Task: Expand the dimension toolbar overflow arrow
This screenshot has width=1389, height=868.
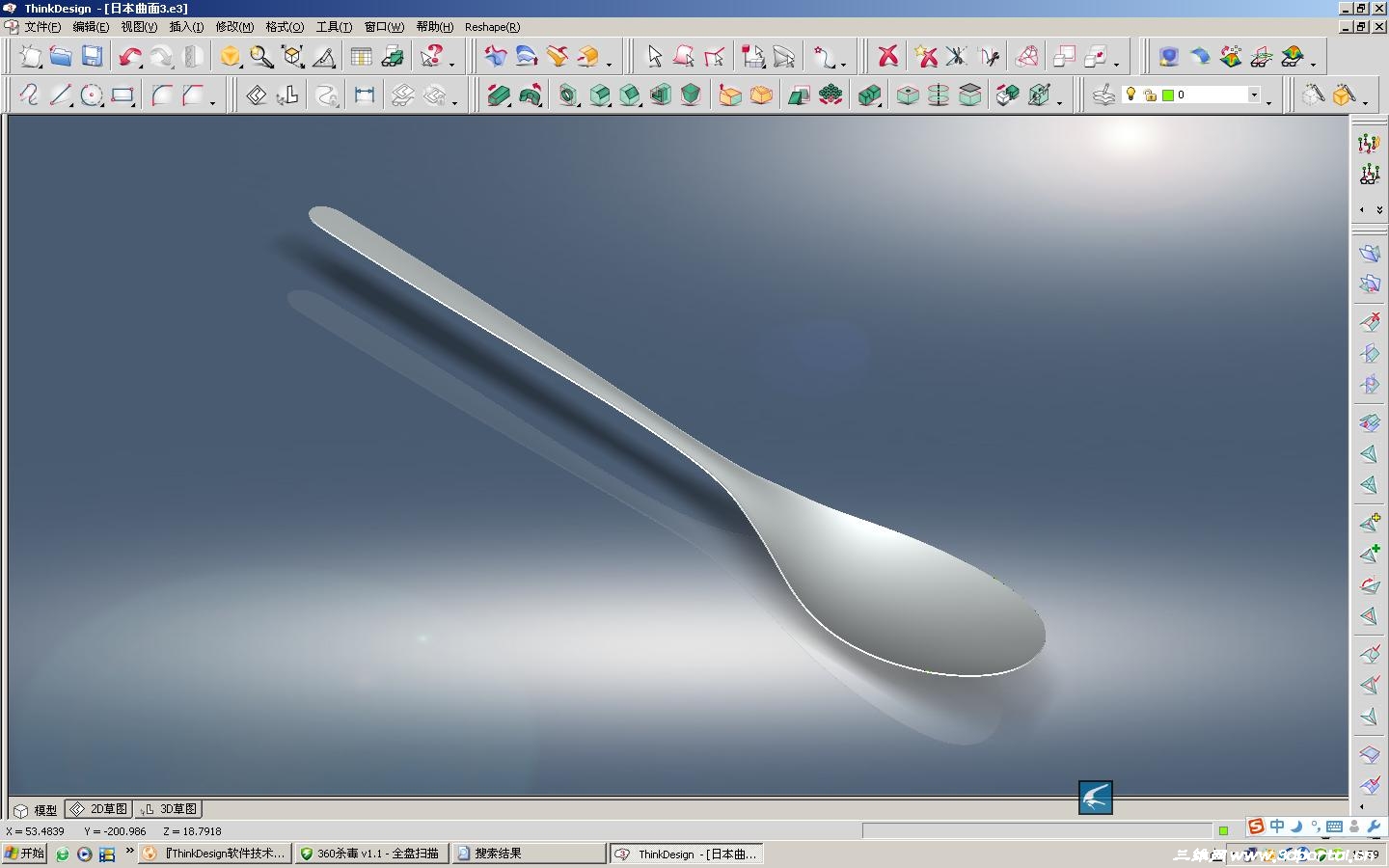Action: (x=455, y=102)
